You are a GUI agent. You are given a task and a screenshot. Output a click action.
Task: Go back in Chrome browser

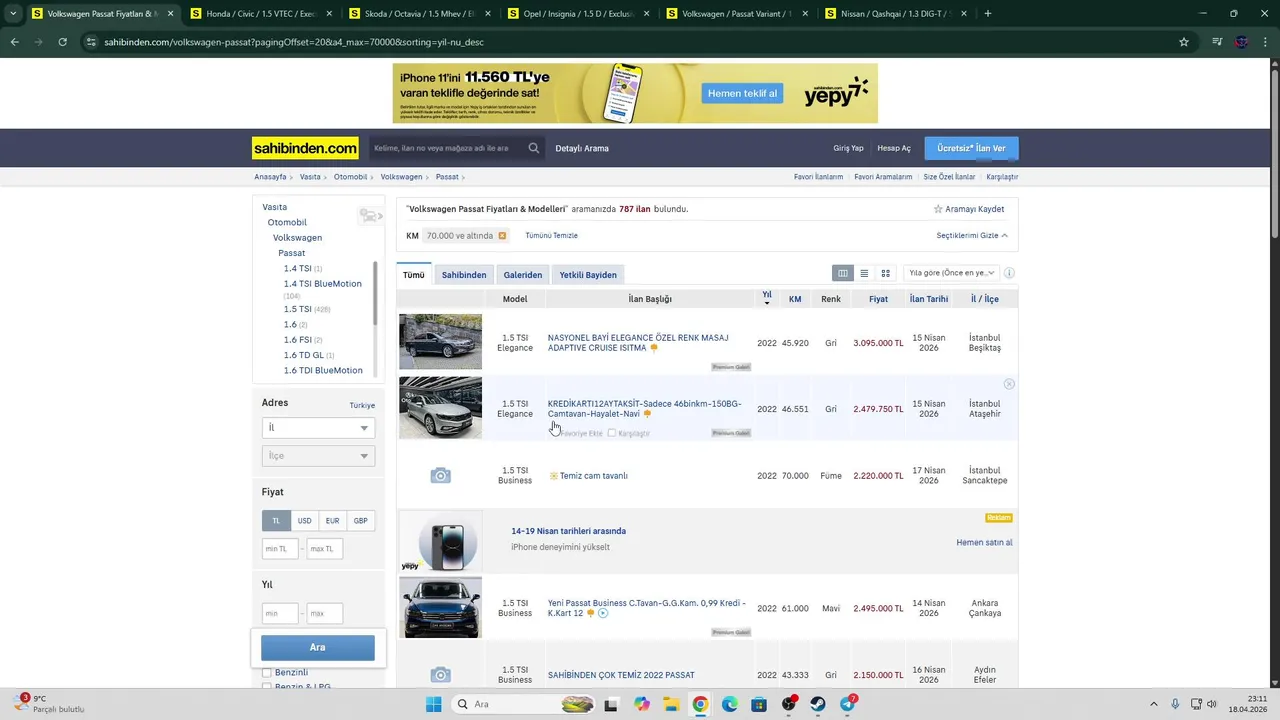tap(14, 42)
